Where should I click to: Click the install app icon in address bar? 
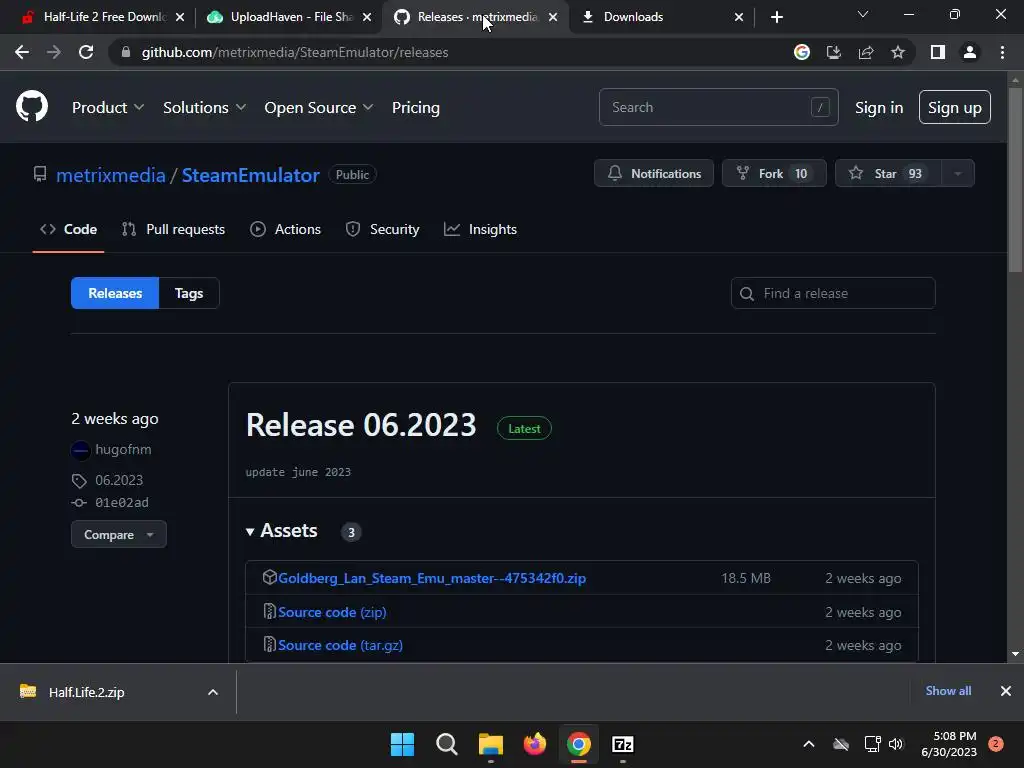(834, 52)
